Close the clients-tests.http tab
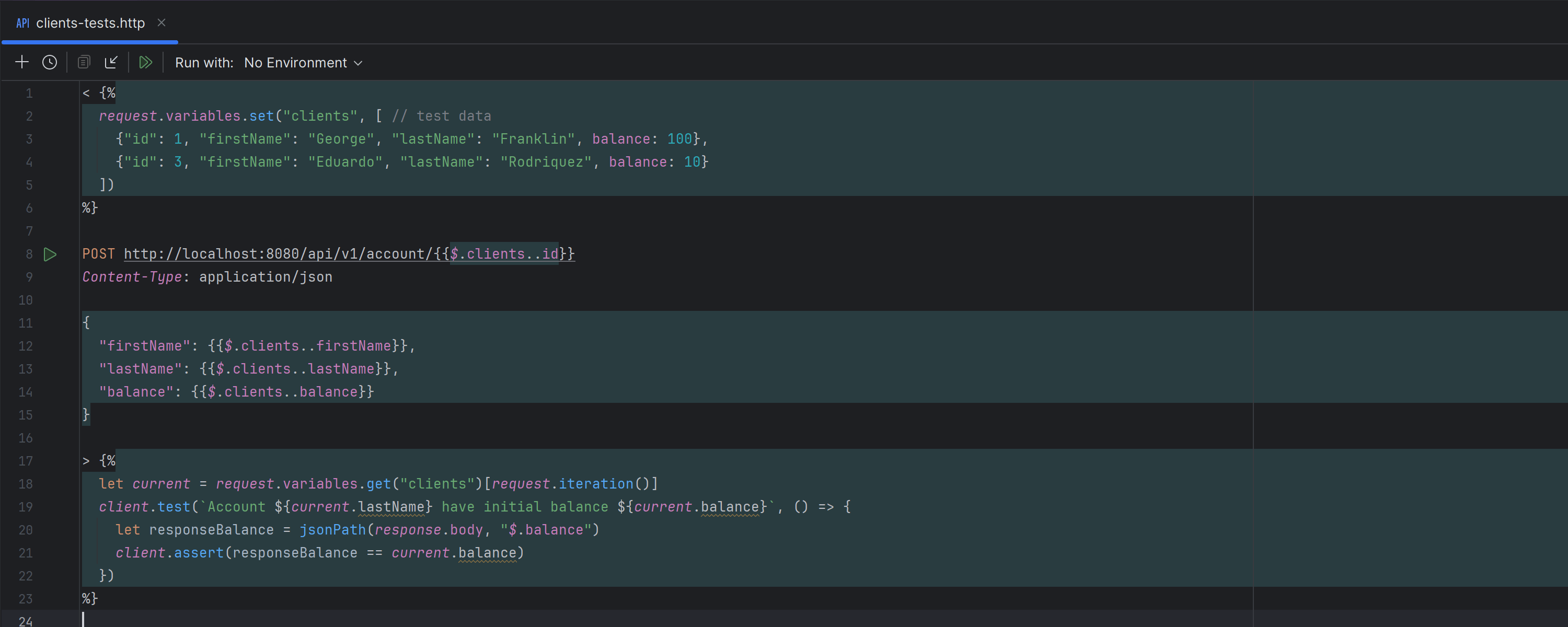Image resolution: width=1568 pixels, height=627 pixels. (x=162, y=22)
